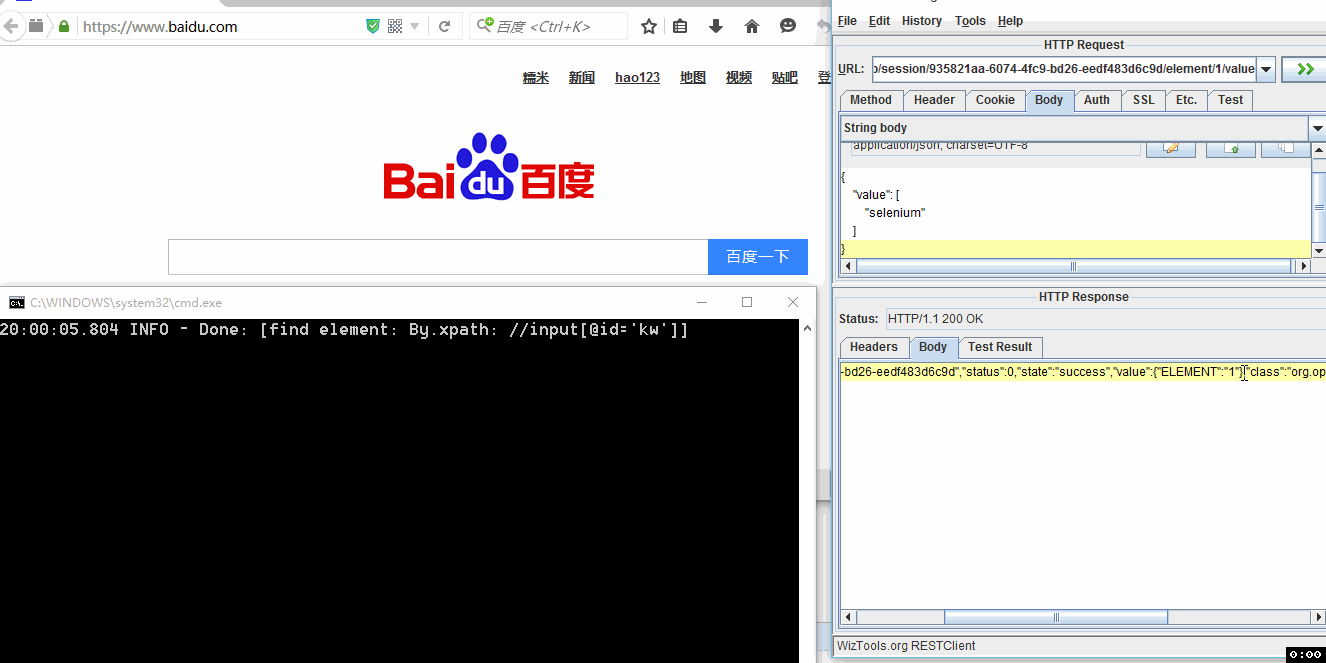Open the browser downloads arrow icon

(x=716, y=27)
